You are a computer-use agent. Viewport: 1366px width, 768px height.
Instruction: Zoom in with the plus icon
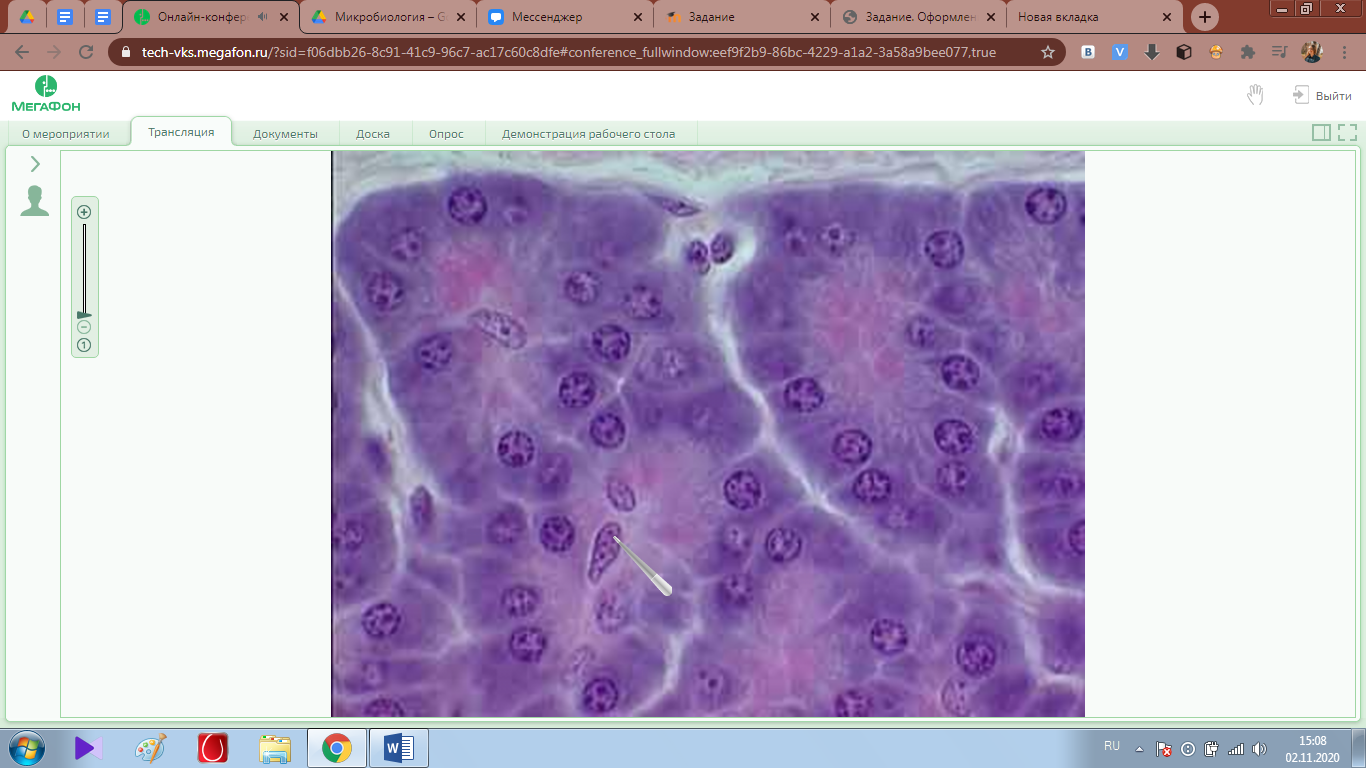click(84, 211)
